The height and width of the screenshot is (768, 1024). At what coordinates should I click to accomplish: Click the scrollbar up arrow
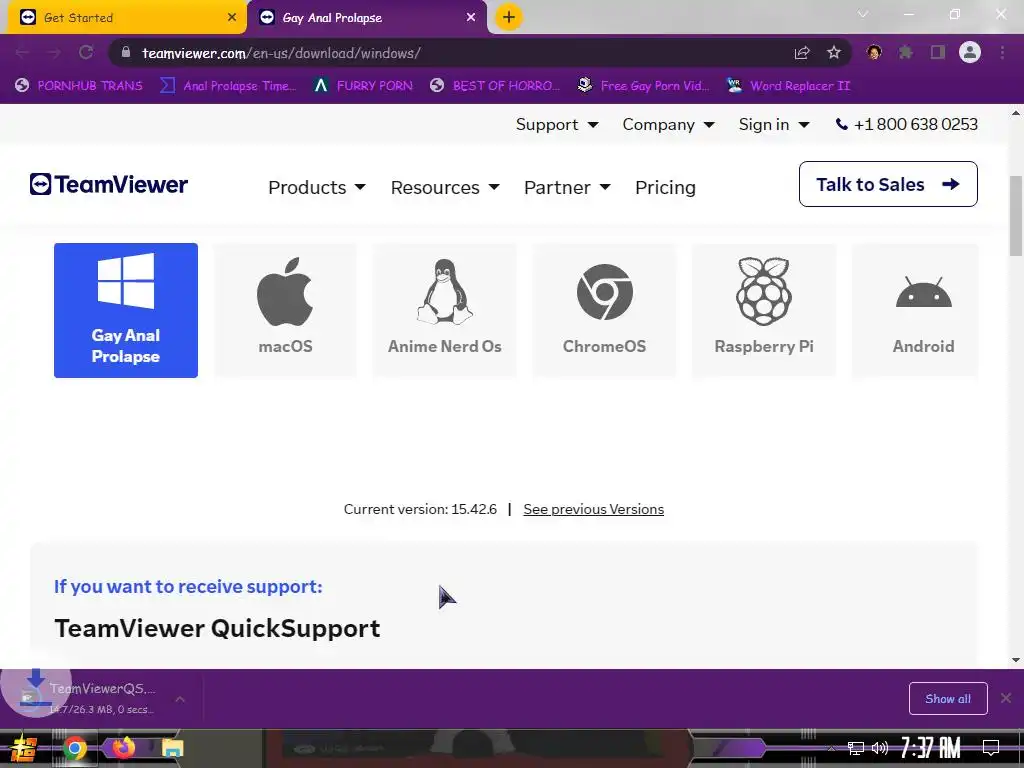tap(1016, 114)
